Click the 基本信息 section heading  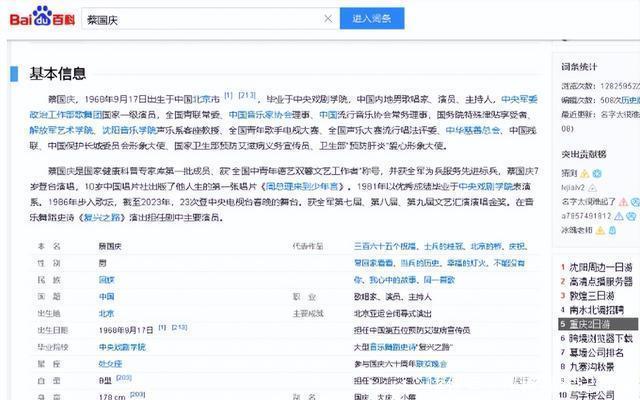[x=58, y=74]
